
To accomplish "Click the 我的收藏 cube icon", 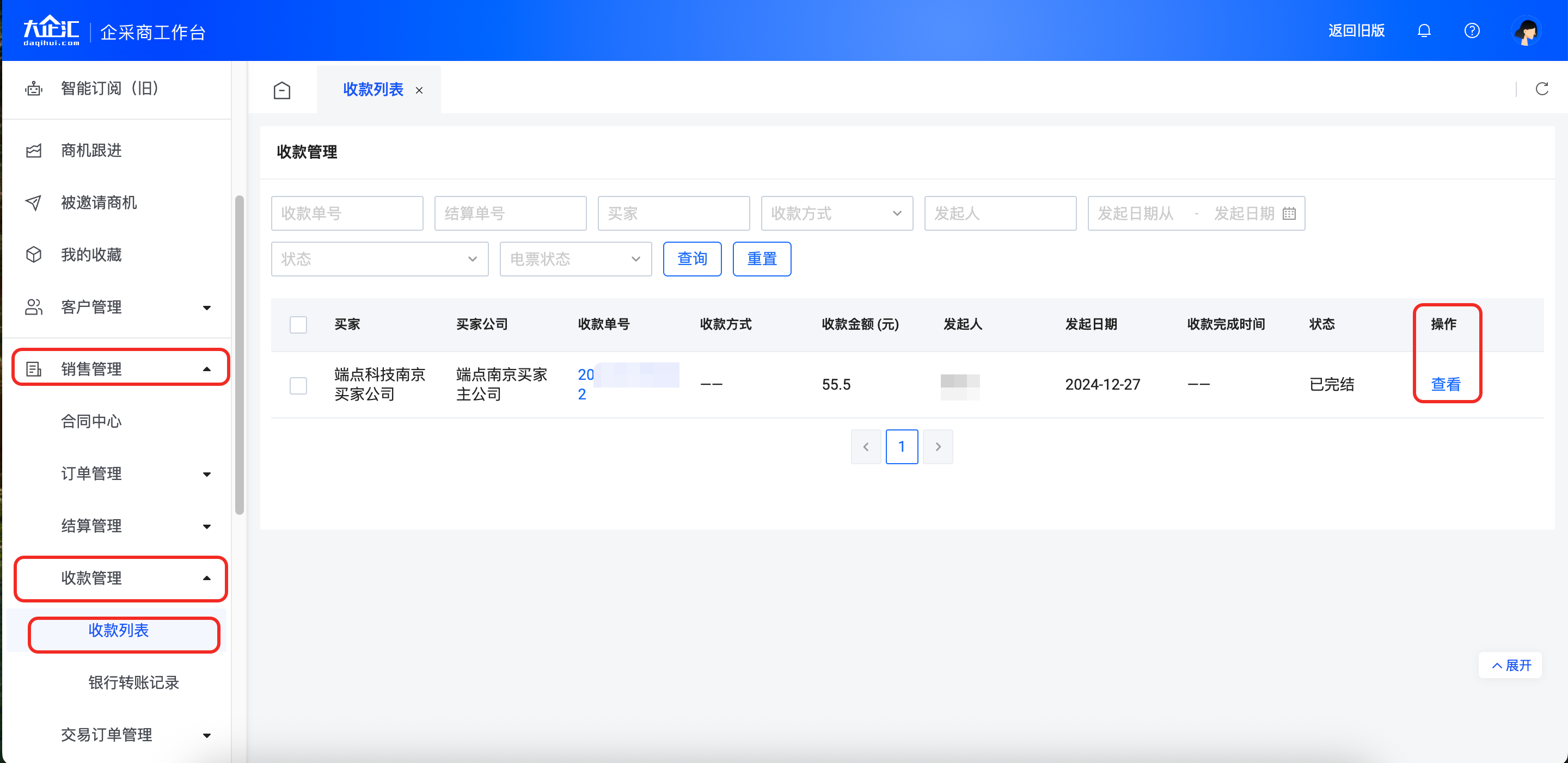I will [33, 254].
